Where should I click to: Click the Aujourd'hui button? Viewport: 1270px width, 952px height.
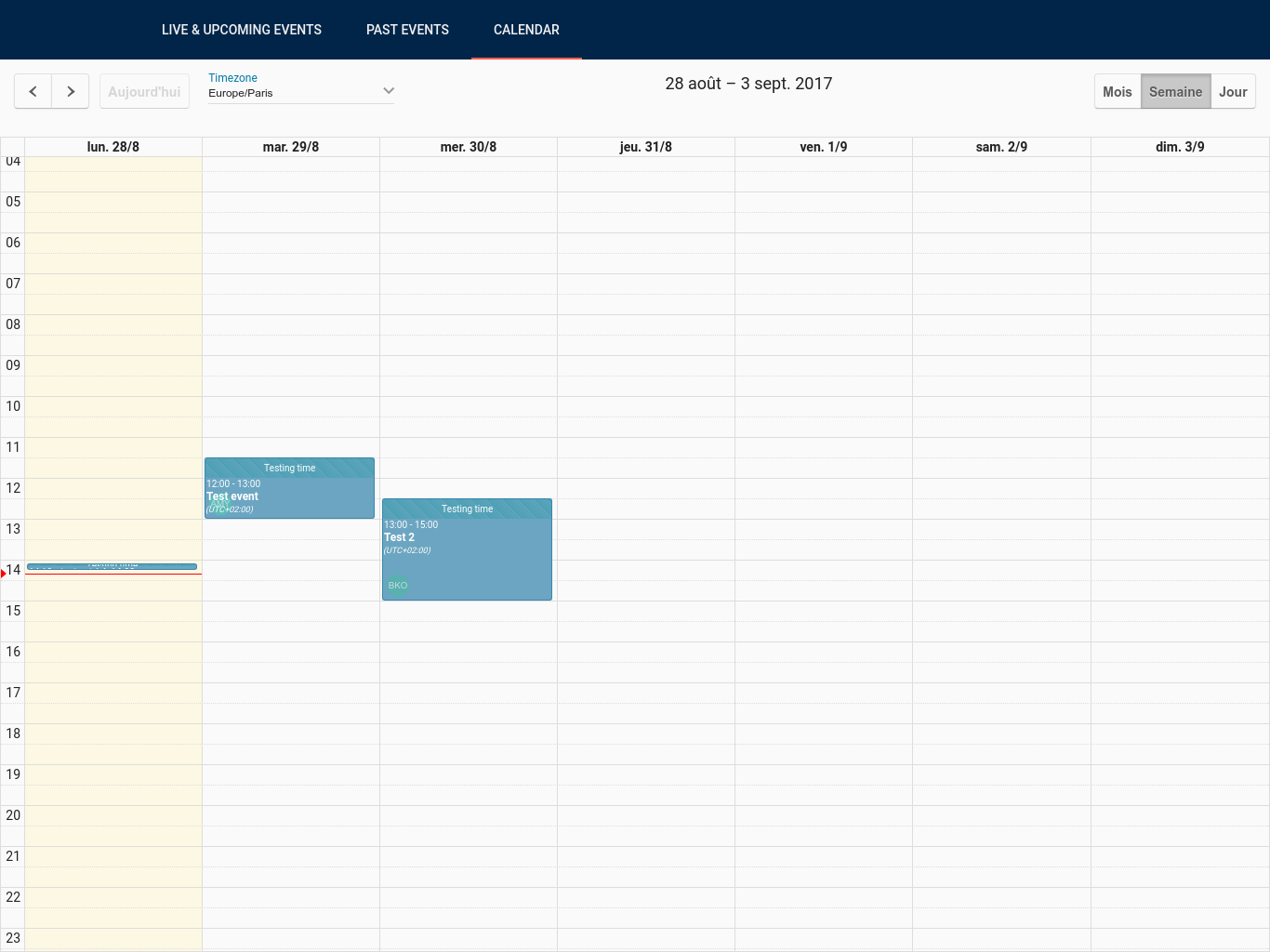[144, 91]
